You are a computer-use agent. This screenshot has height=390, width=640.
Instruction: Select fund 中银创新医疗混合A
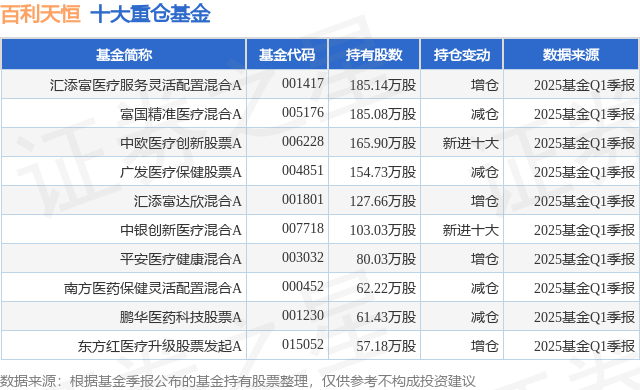[181, 230]
